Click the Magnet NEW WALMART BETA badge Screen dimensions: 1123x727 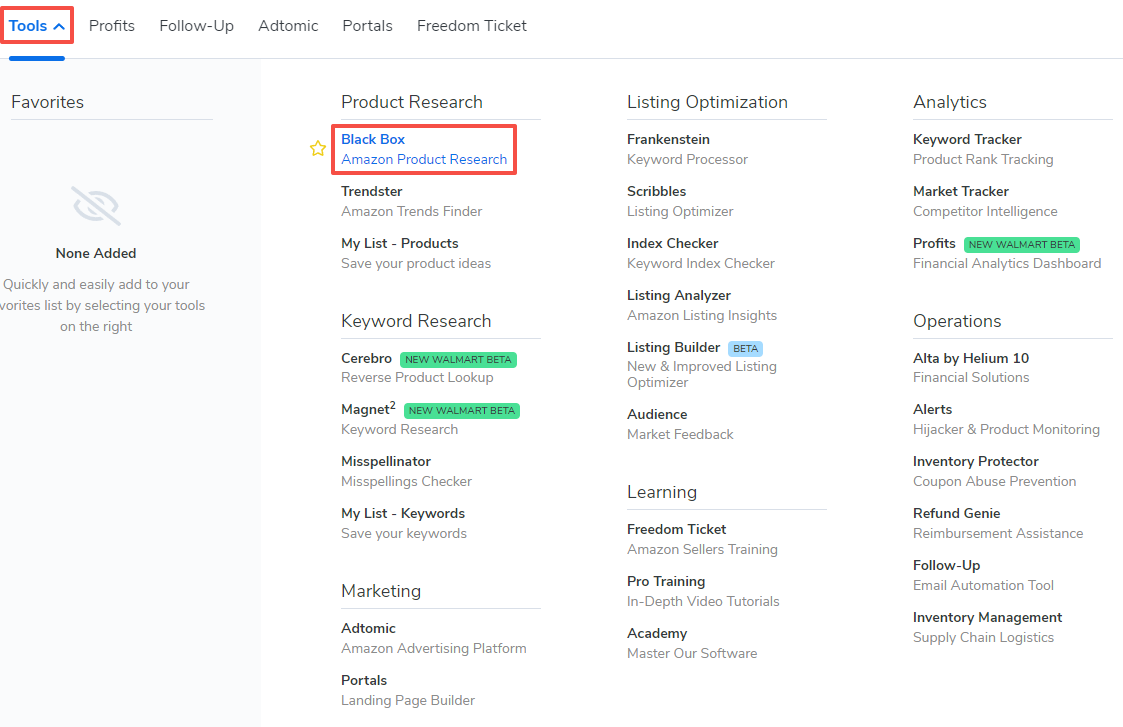click(462, 410)
